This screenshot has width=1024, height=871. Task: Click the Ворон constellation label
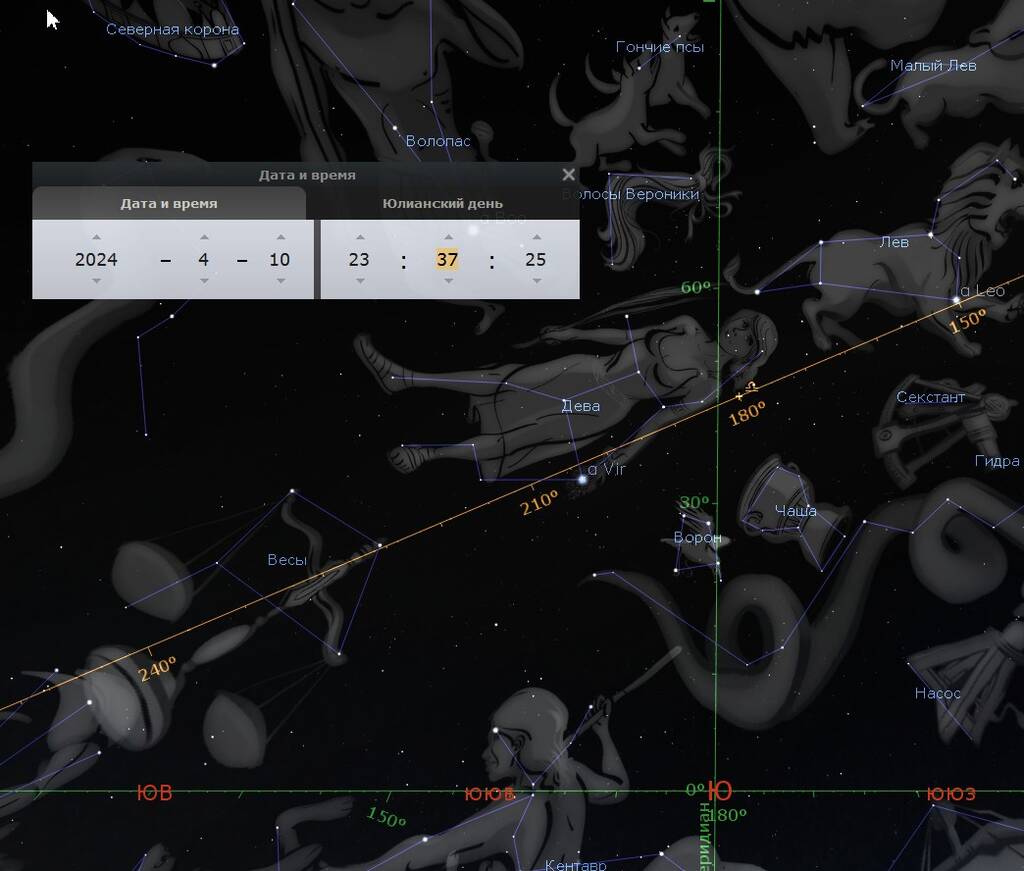click(x=697, y=538)
